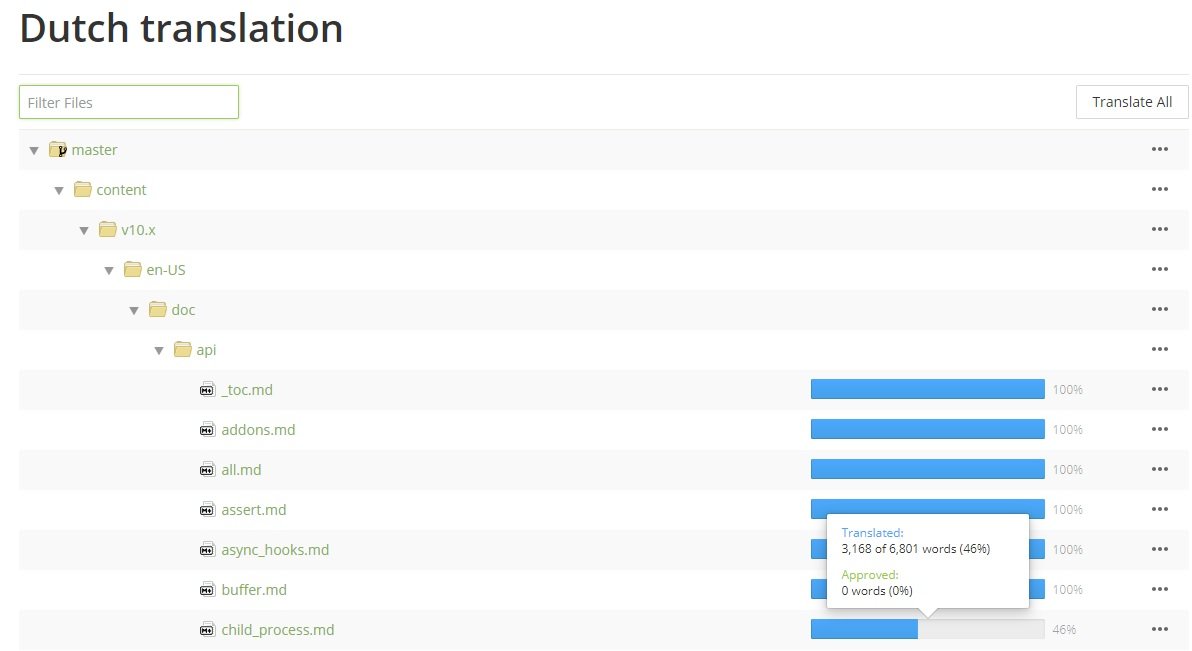Open the more options menu for child_process.md
This screenshot has height=651, width=1192.
[x=1159, y=630]
